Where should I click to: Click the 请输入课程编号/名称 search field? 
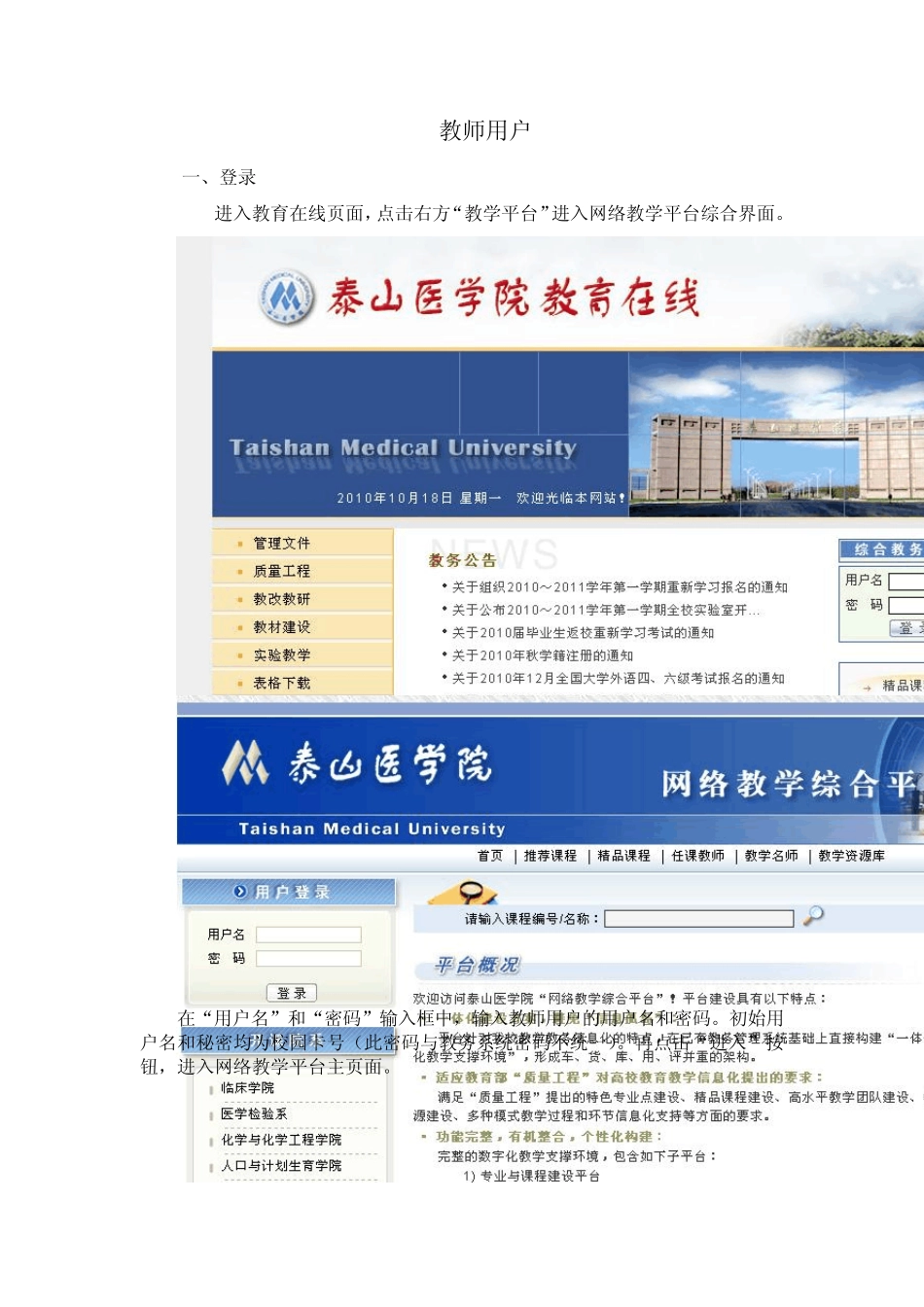[699, 918]
